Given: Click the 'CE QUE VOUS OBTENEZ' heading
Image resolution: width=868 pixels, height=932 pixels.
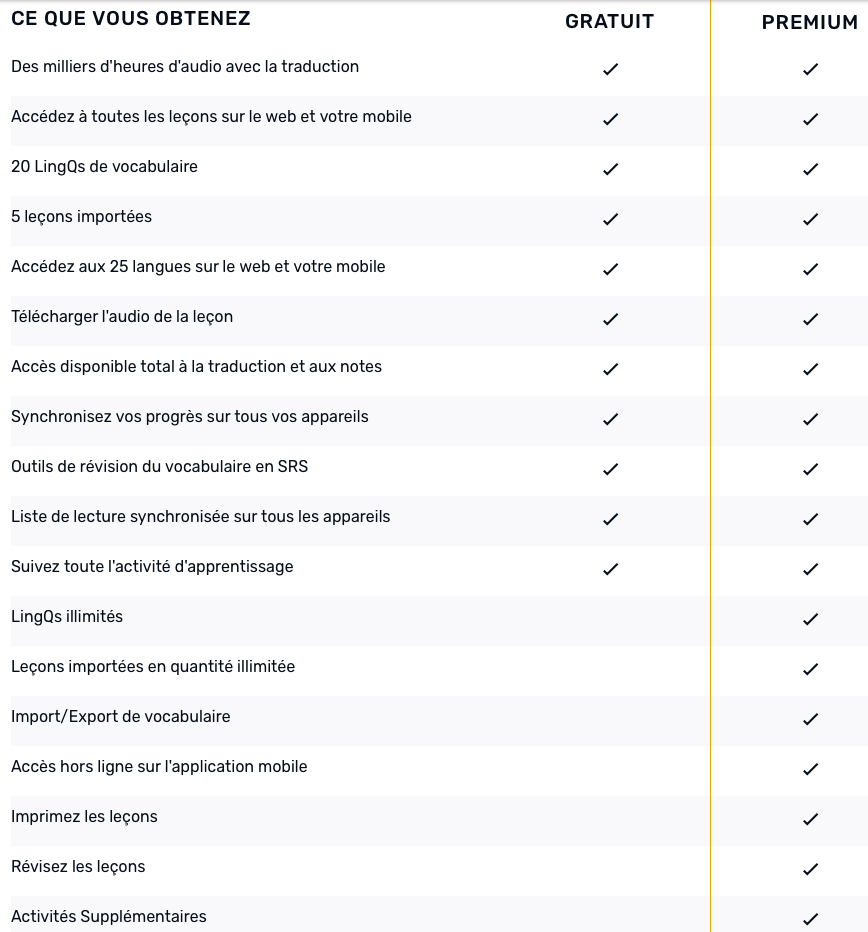Looking at the screenshot, I should point(131,19).
